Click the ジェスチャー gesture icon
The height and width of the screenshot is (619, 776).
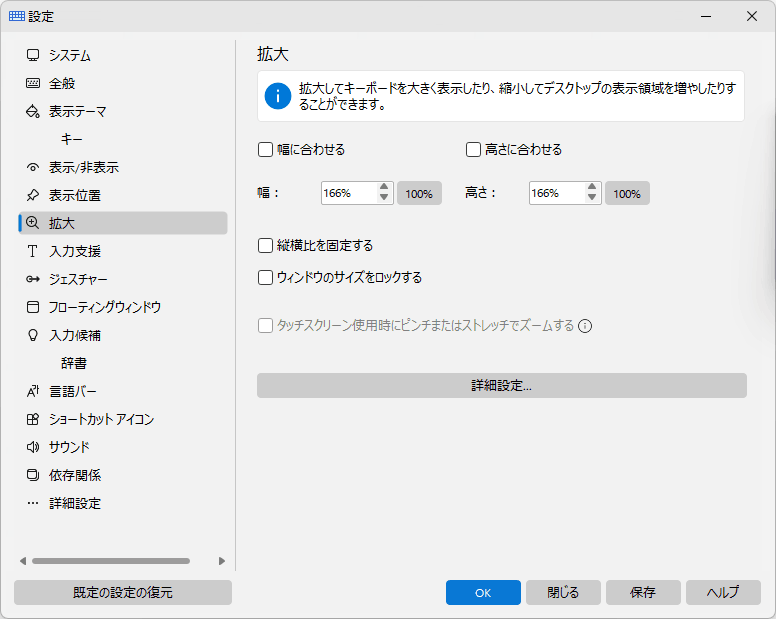click(33, 279)
